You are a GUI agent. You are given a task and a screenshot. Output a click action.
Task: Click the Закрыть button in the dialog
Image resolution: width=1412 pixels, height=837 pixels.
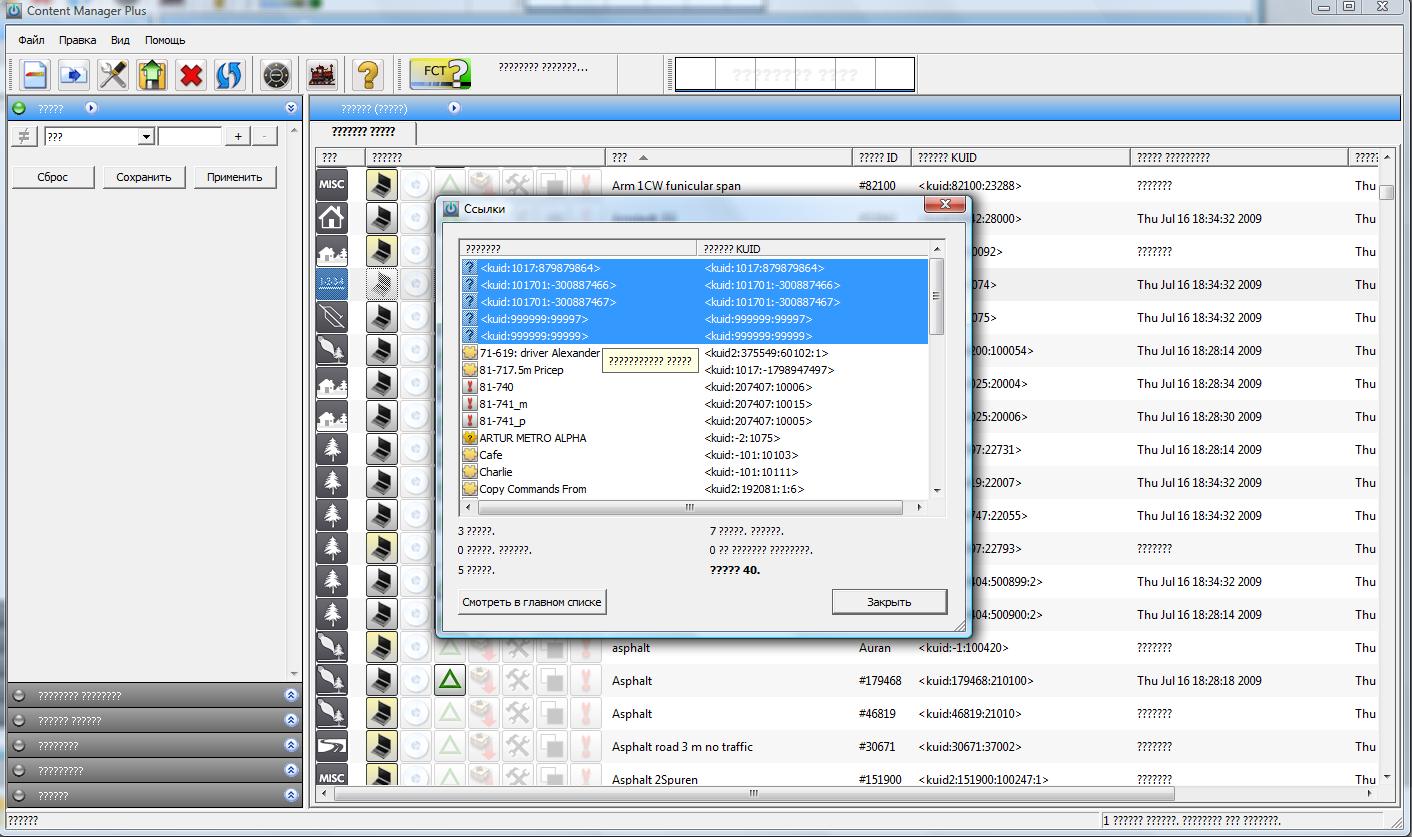(x=888, y=602)
